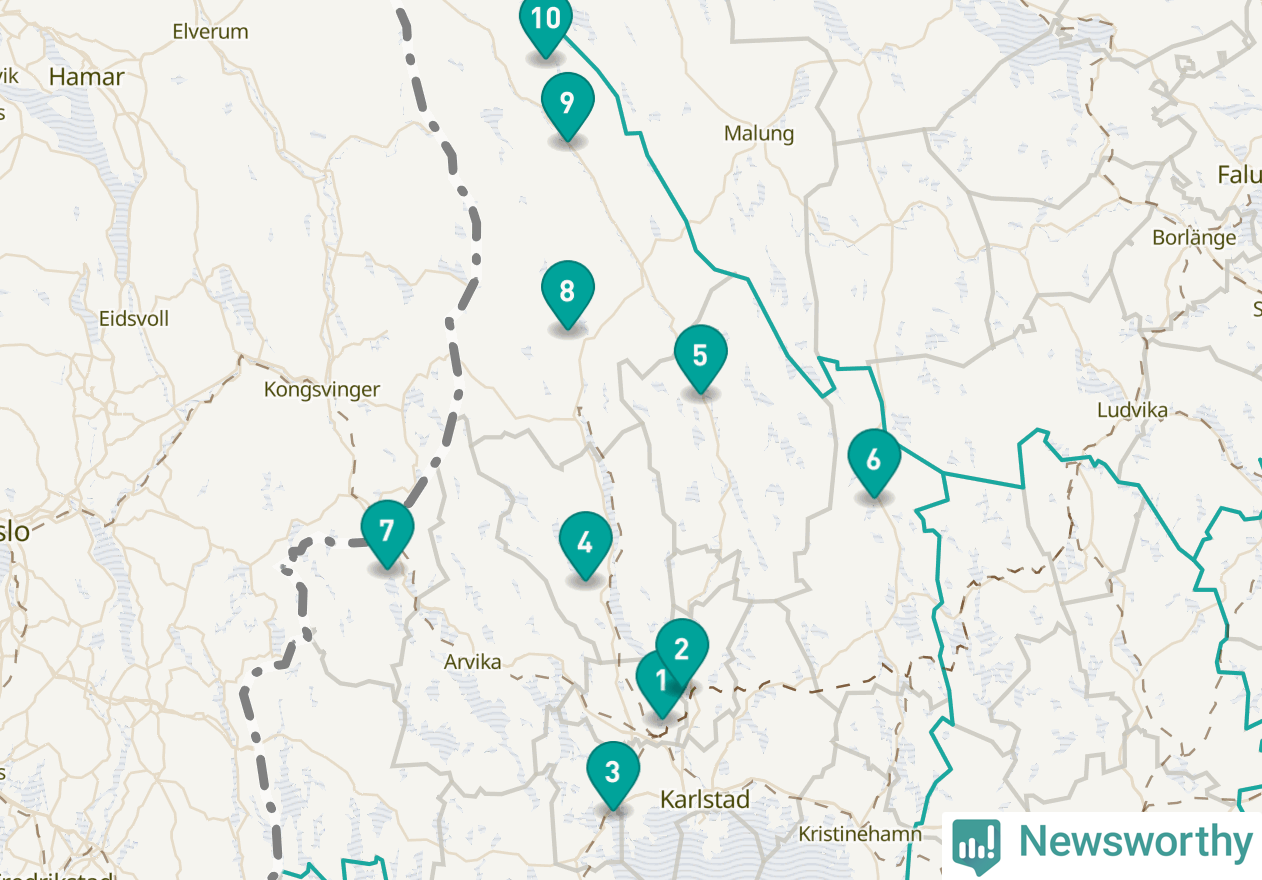Select map pin number 2

(x=682, y=651)
